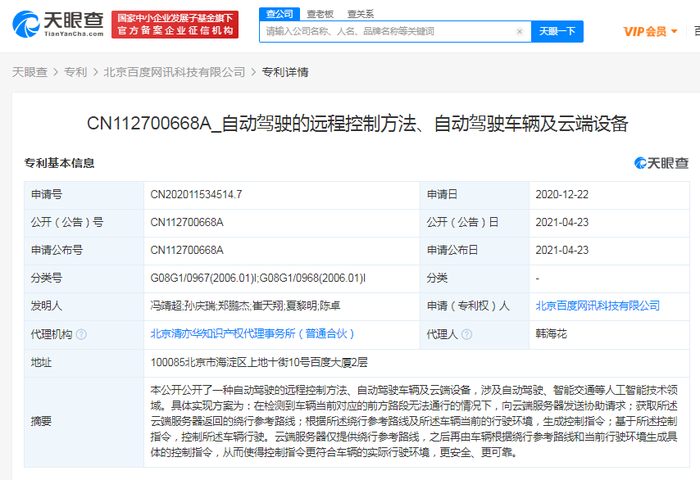This screenshot has width=700, height=480.
Task: Clear the search box with X icon
Action: [x=519, y=32]
